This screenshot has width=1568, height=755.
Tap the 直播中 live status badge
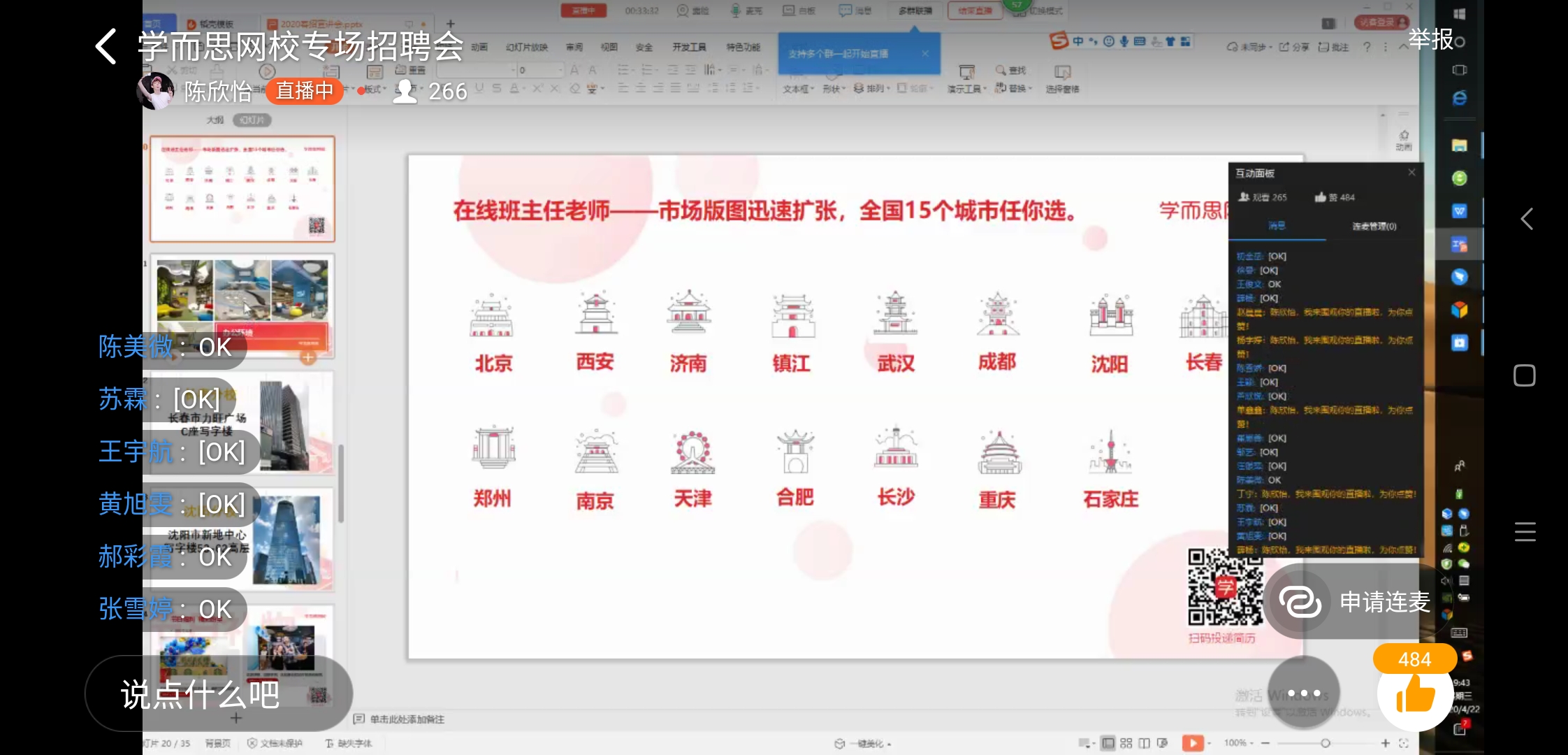[304, 91]
